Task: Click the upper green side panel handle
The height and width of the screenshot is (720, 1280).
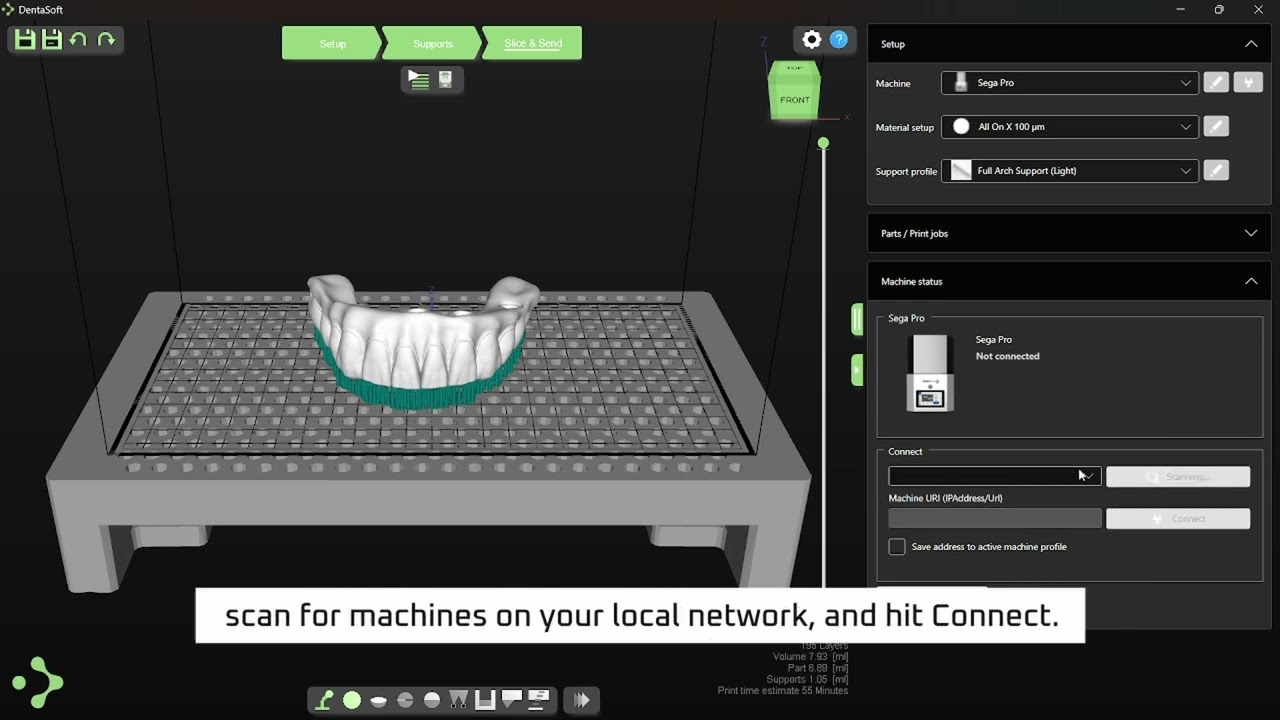Action: coord(857,319)
